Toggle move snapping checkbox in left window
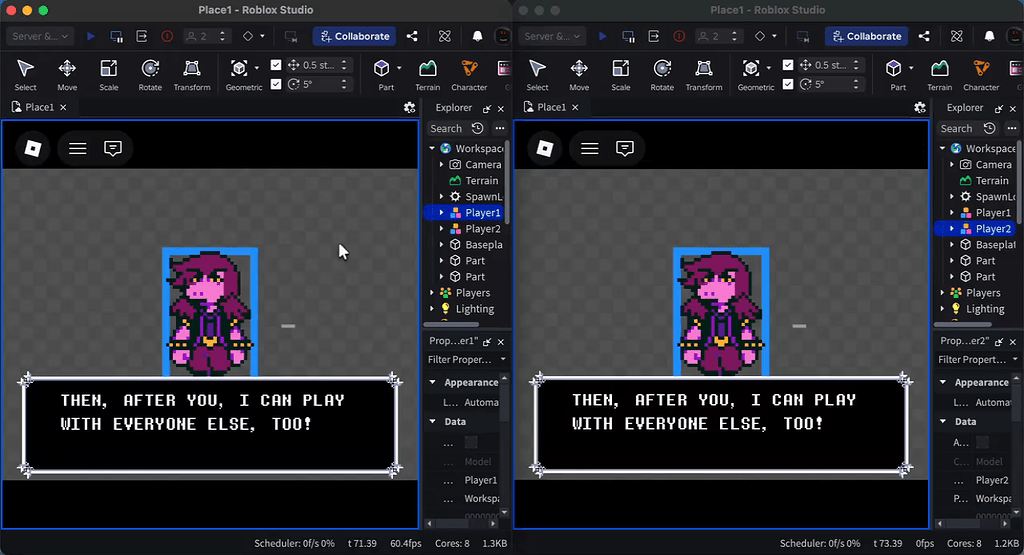This screenshot has height=555, width=1024. (x=276, y=65)
